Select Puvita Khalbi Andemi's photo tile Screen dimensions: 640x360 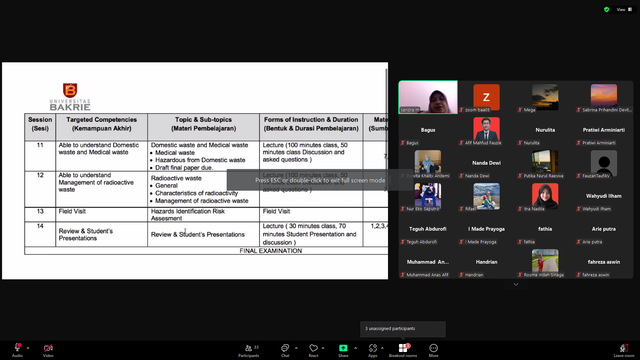(428, 163)
